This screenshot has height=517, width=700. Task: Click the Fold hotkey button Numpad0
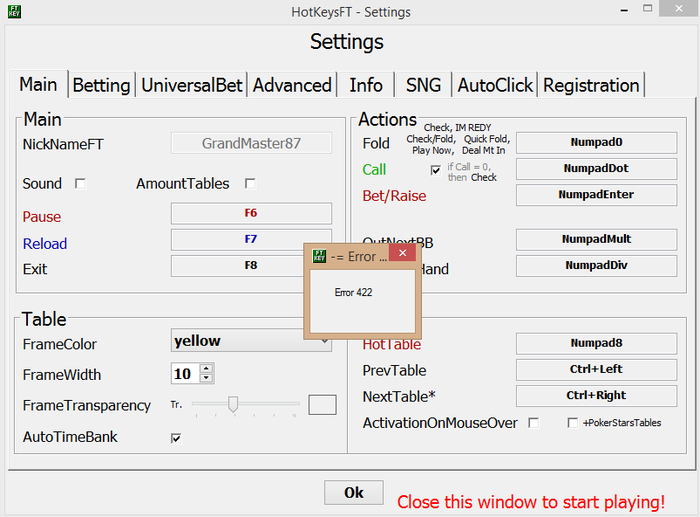(596, 143)
